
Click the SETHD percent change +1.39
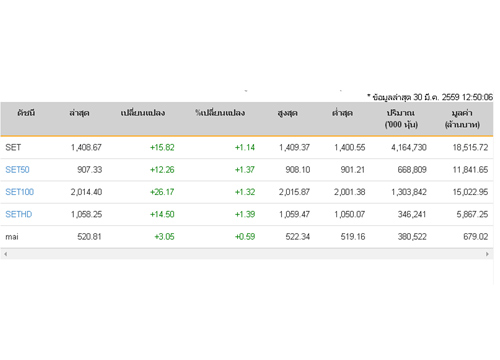tap(245, 214)
